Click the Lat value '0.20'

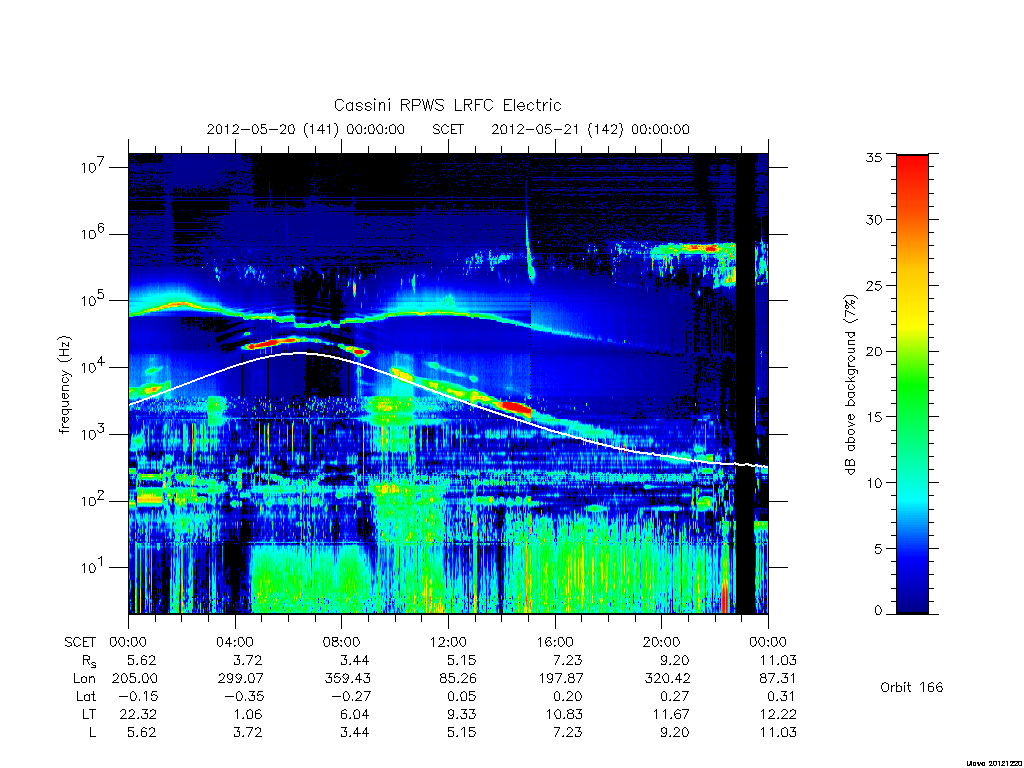(568, 697)
